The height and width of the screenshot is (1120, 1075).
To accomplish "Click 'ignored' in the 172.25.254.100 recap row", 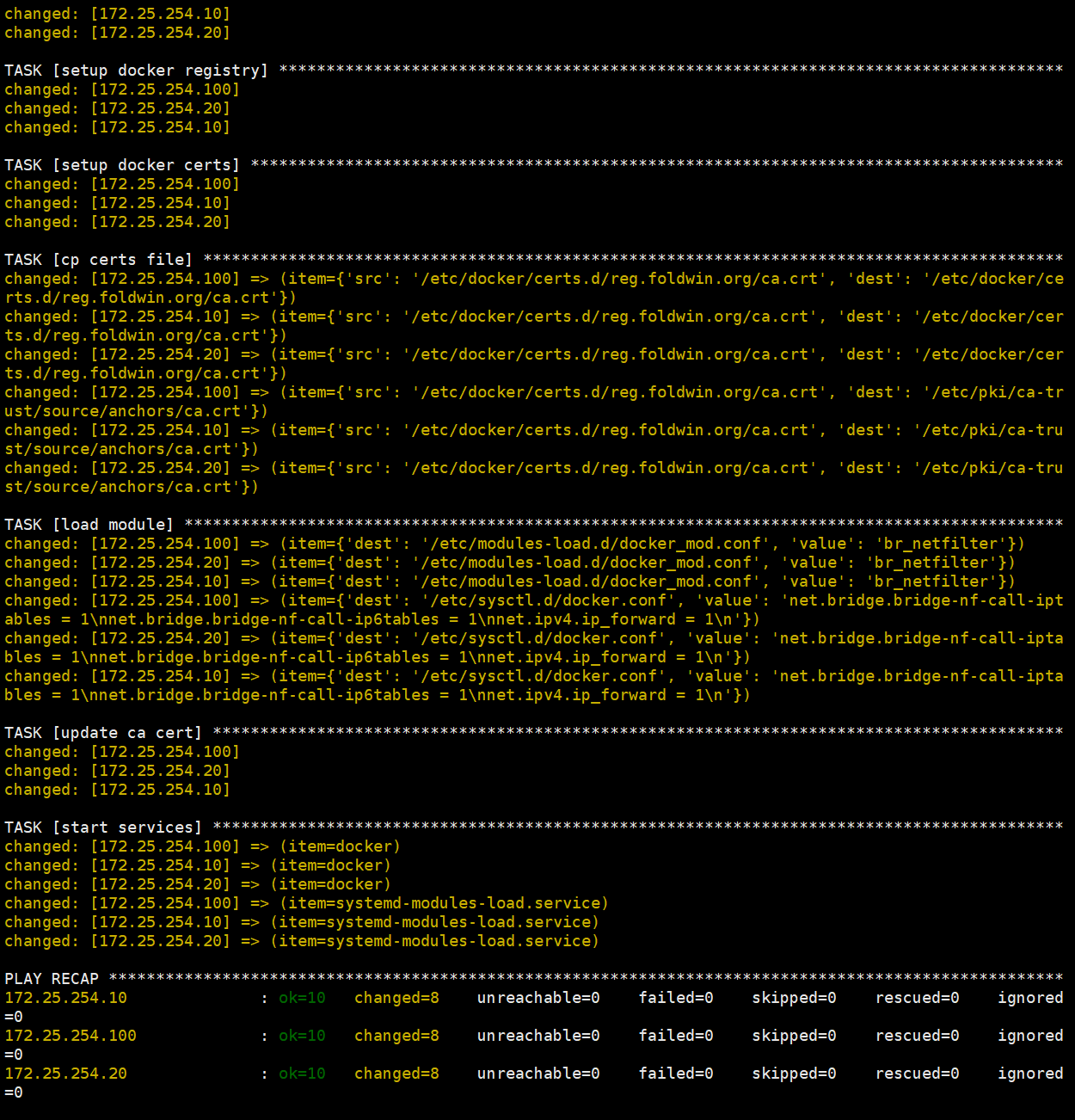I will pyautogui.click(x=1030, y=1036).
